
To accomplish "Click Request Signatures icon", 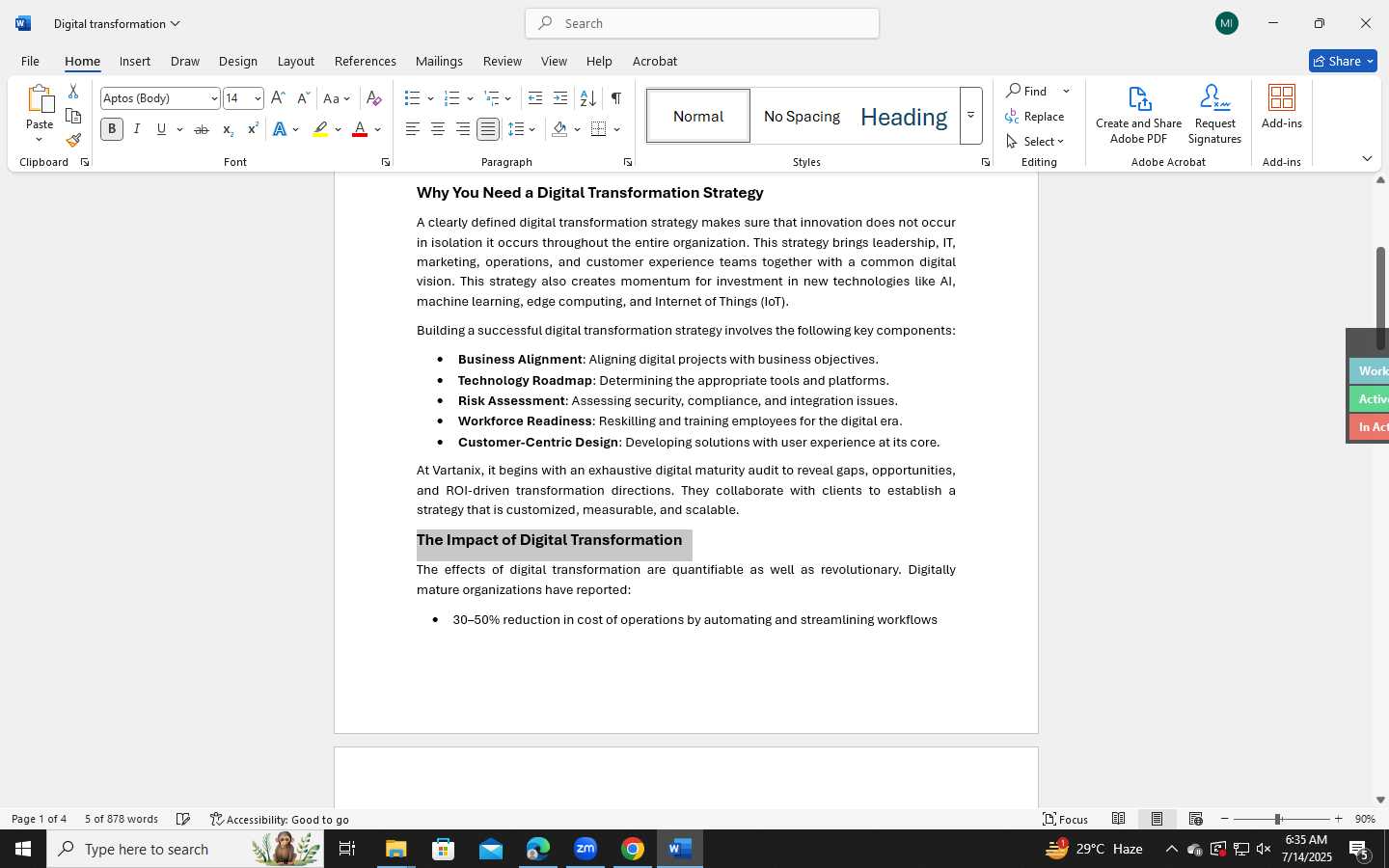I will [x=1215, y=115].
